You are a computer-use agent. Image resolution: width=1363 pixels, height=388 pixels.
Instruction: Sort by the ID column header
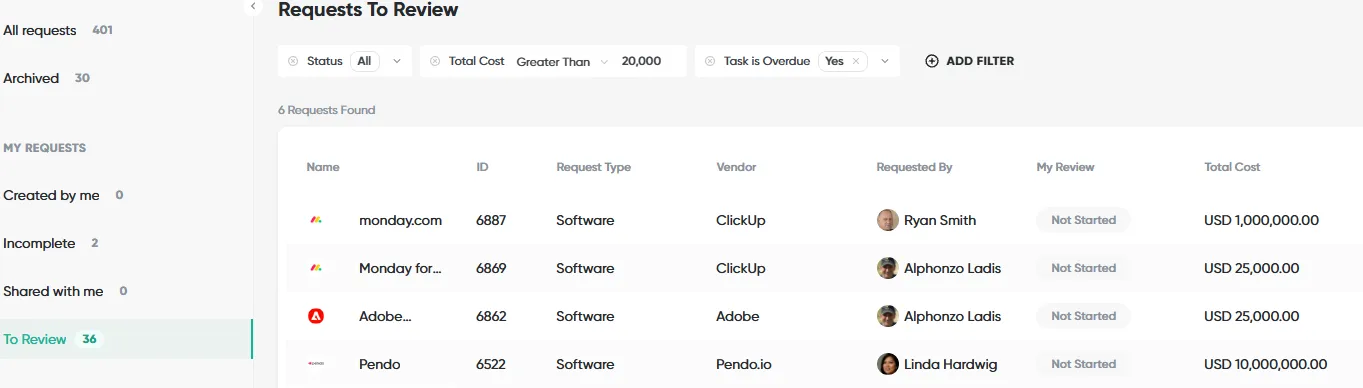pos(482,167)
